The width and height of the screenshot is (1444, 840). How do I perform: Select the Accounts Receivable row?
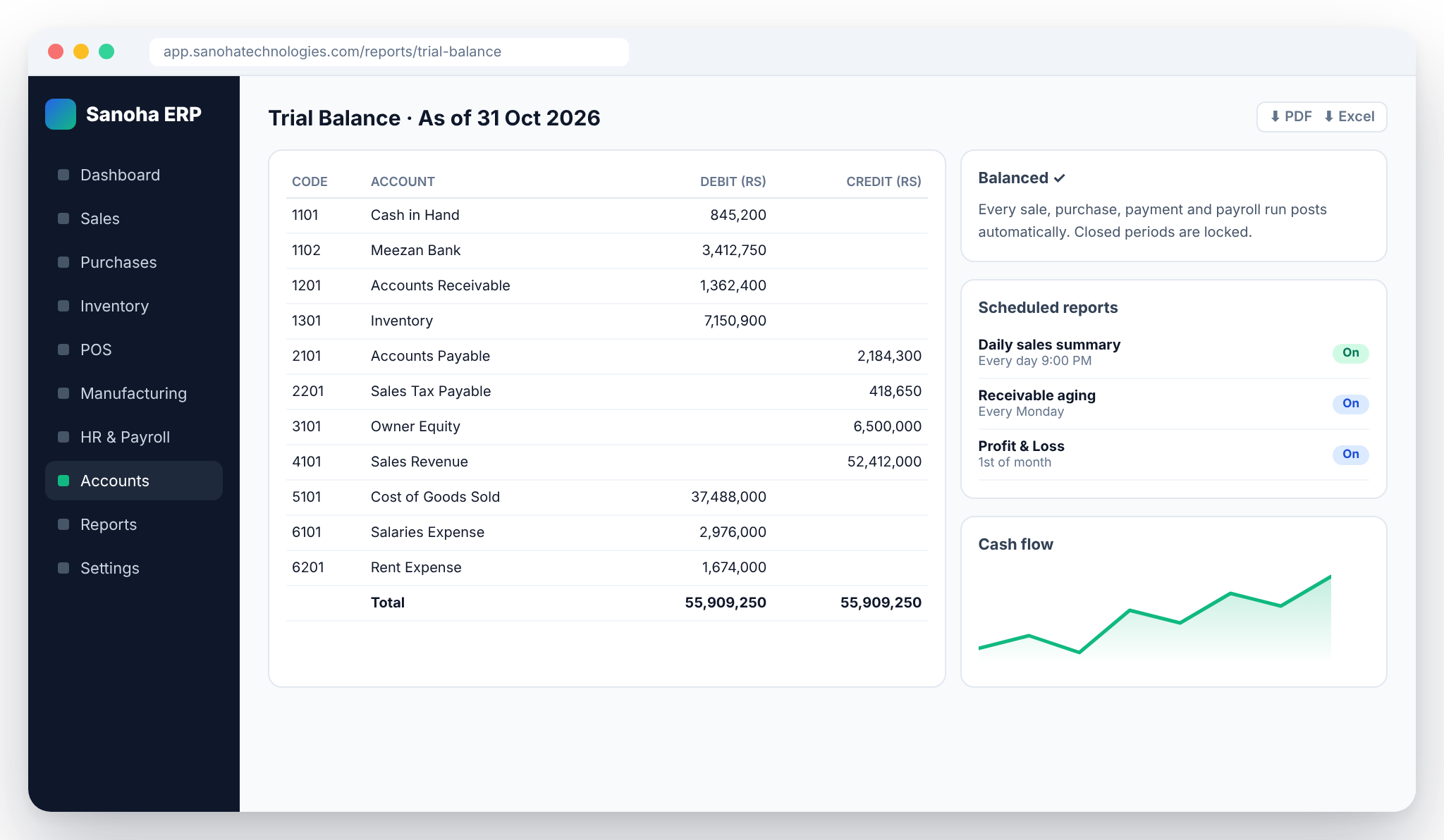[606, 286]
